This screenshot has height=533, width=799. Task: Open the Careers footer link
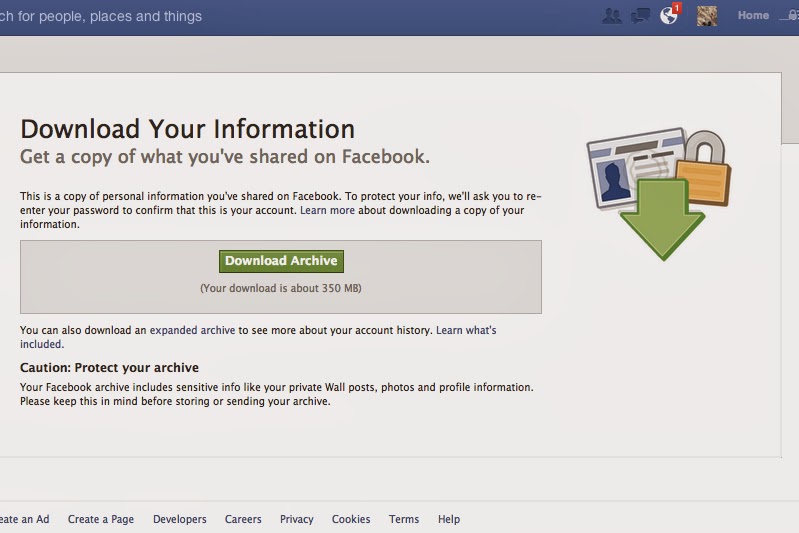(243, 519)
